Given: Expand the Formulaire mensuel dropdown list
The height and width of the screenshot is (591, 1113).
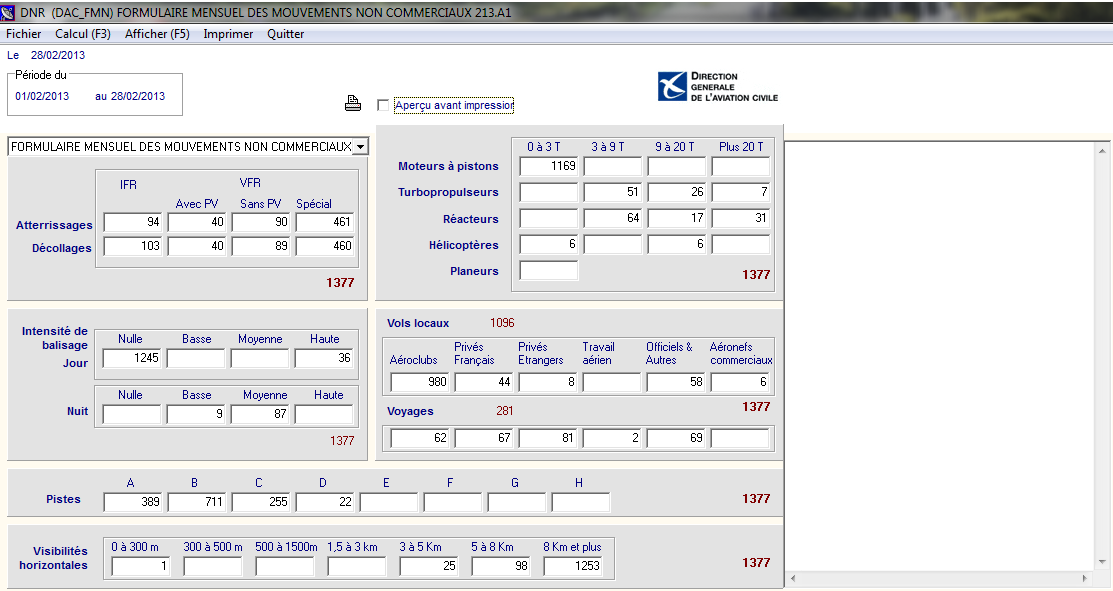Looking at the screenshot, I should [x=360, y=147].
